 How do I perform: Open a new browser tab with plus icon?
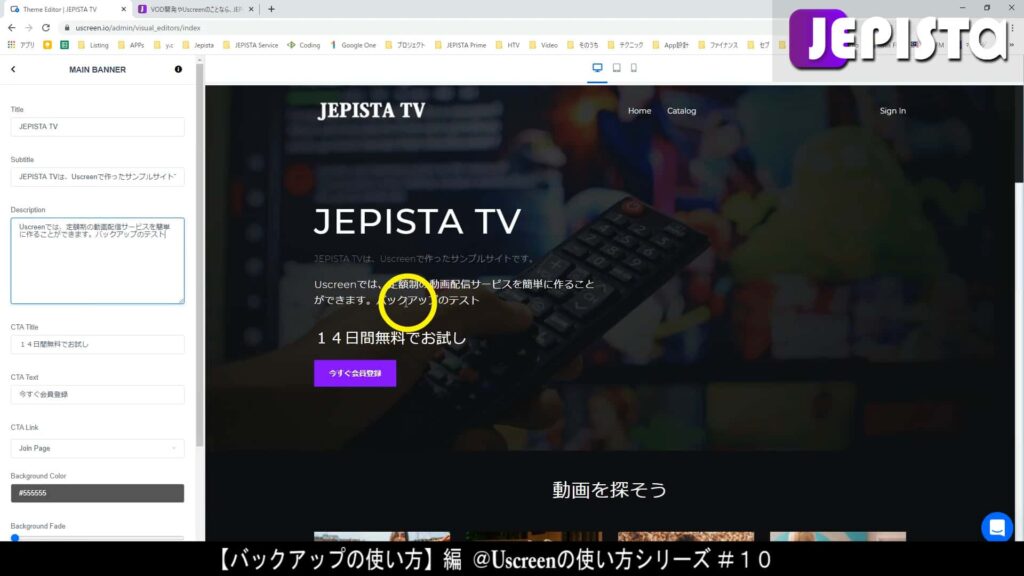tap(270, 9)
